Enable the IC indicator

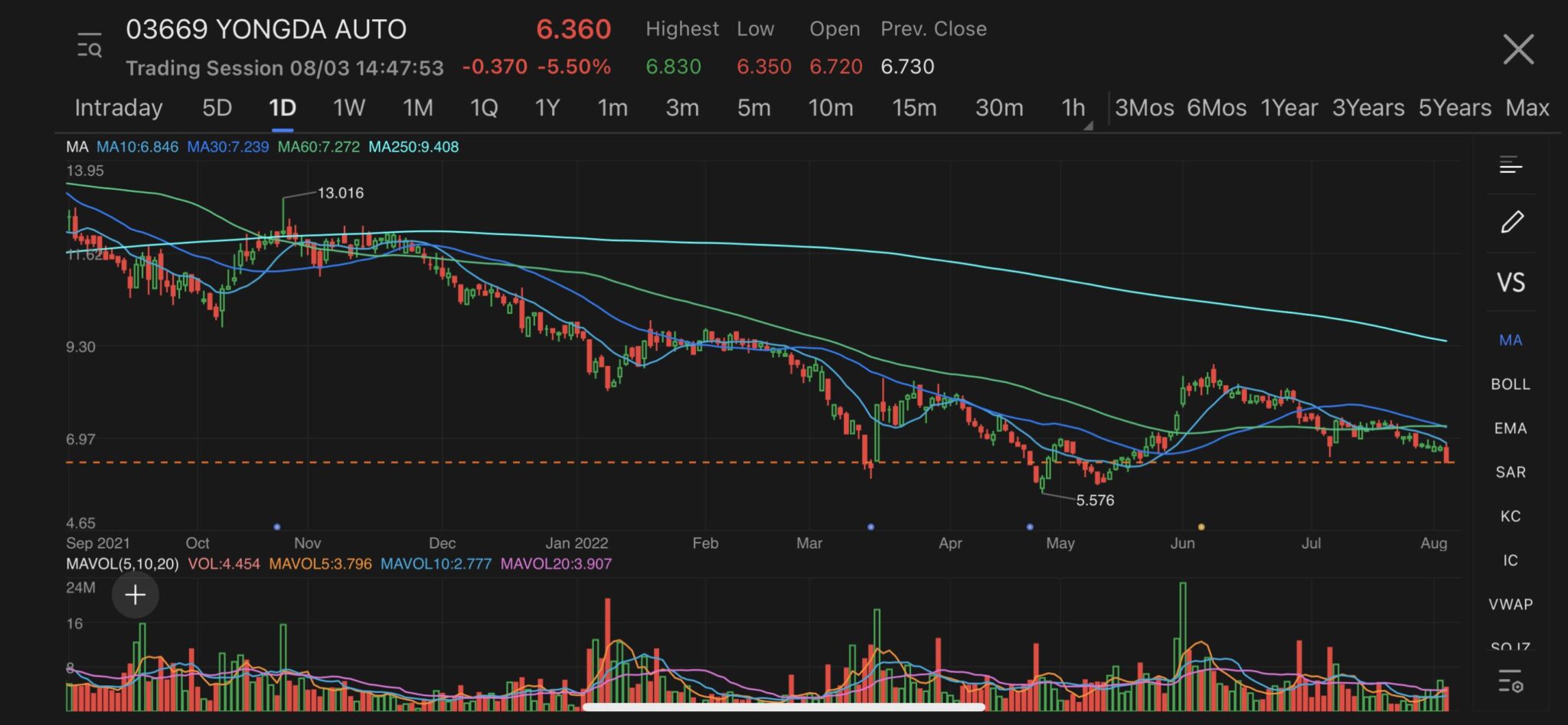tap(1511, 560)
